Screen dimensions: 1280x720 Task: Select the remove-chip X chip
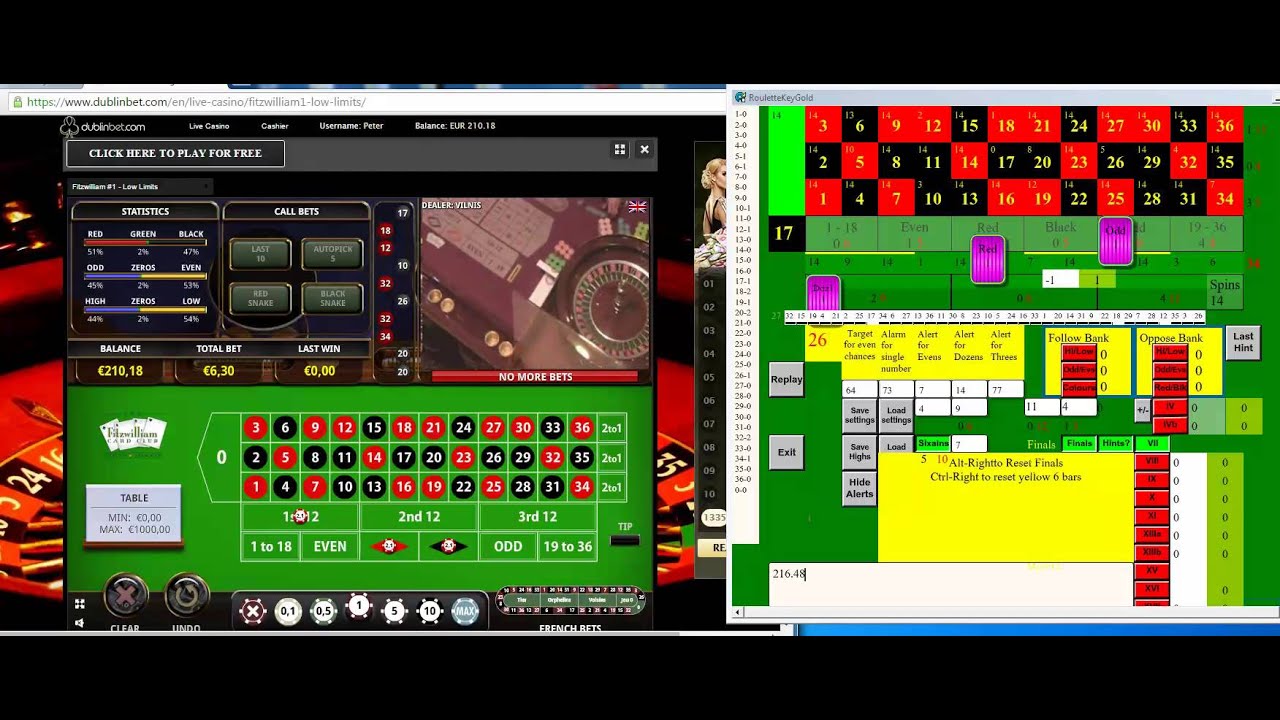253,611
